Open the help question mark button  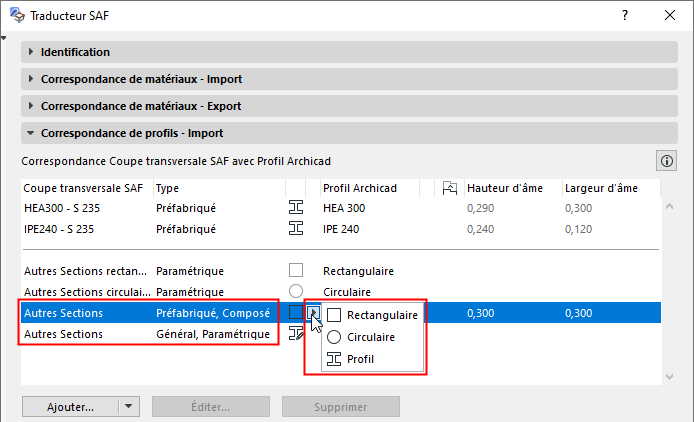pyautogui.click(x=625, y=15)
